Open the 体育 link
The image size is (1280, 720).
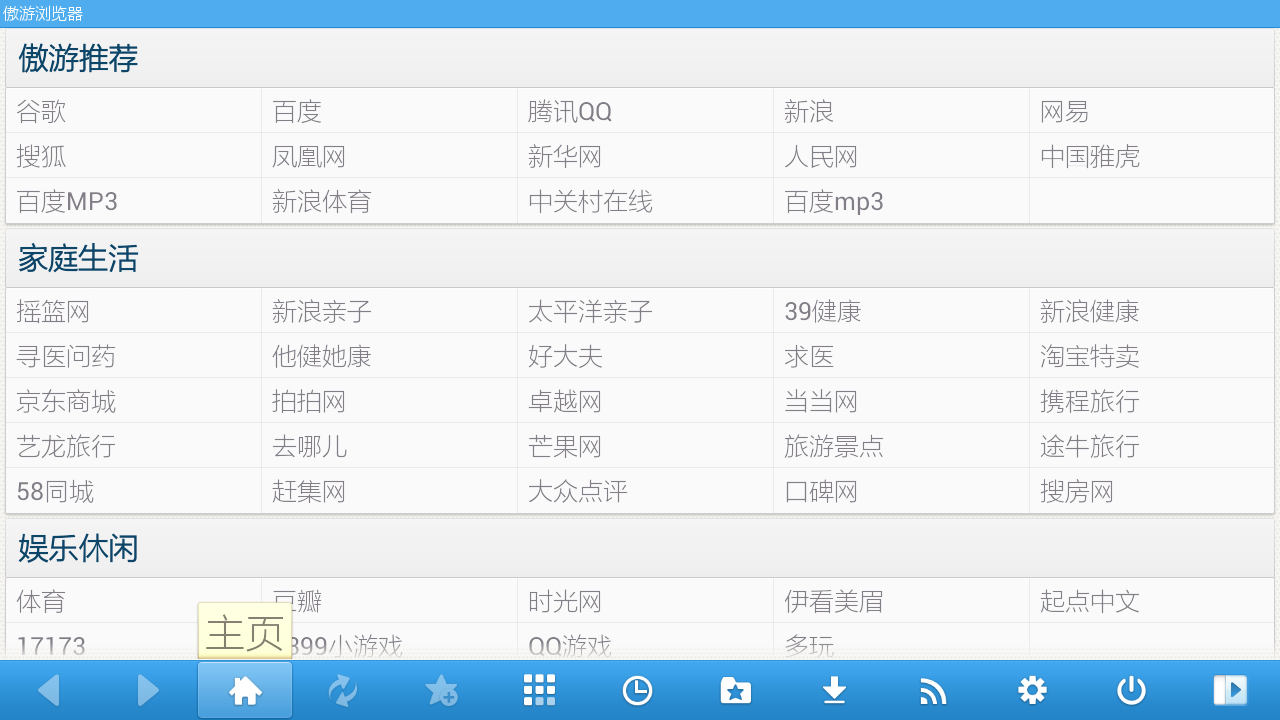click(x=41, y=601)
